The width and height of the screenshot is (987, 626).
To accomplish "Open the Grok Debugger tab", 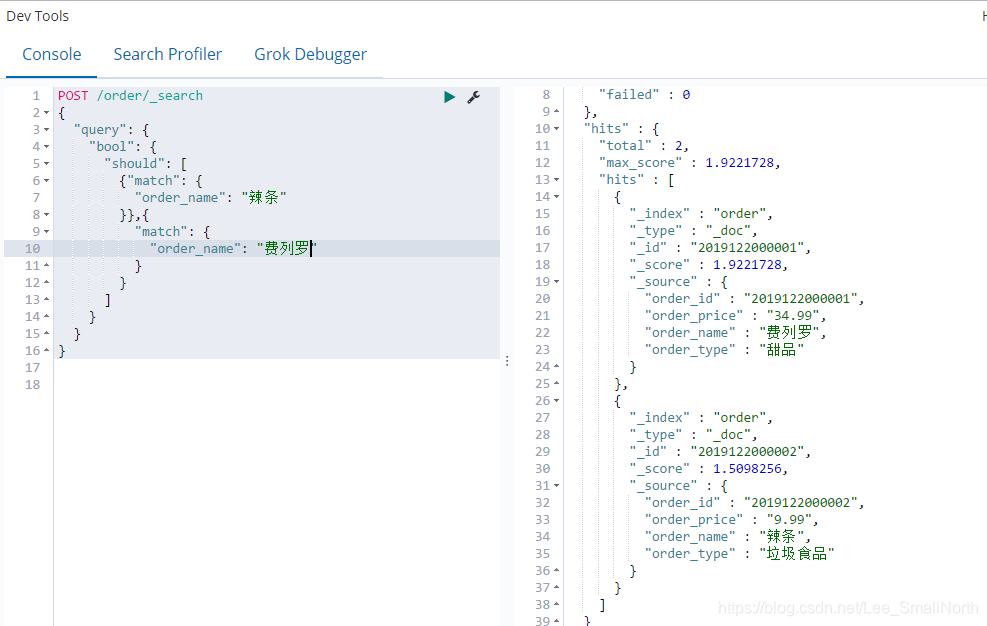I will coord(310,54).
